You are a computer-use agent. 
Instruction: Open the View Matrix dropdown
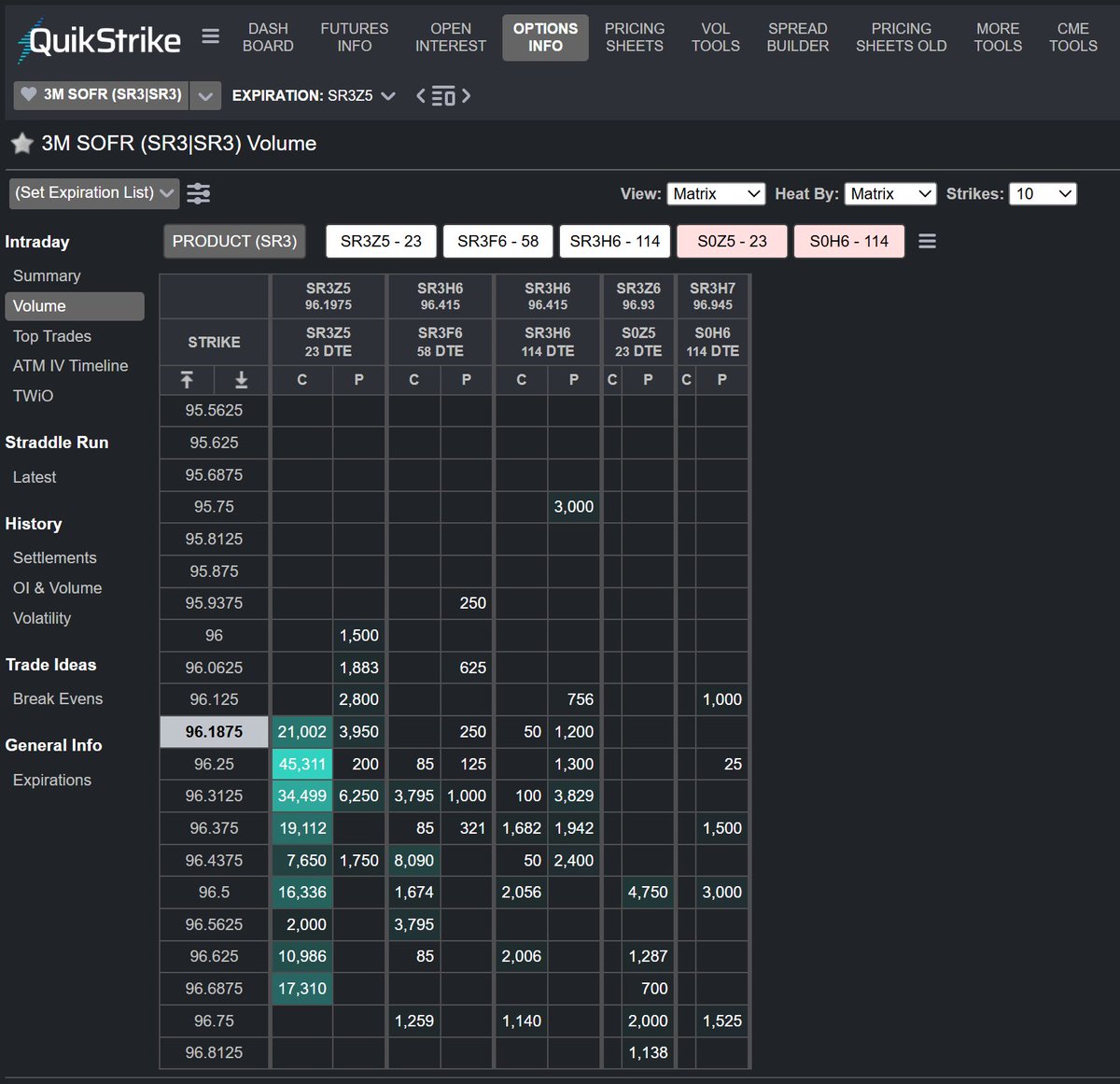tap(717, 193)
